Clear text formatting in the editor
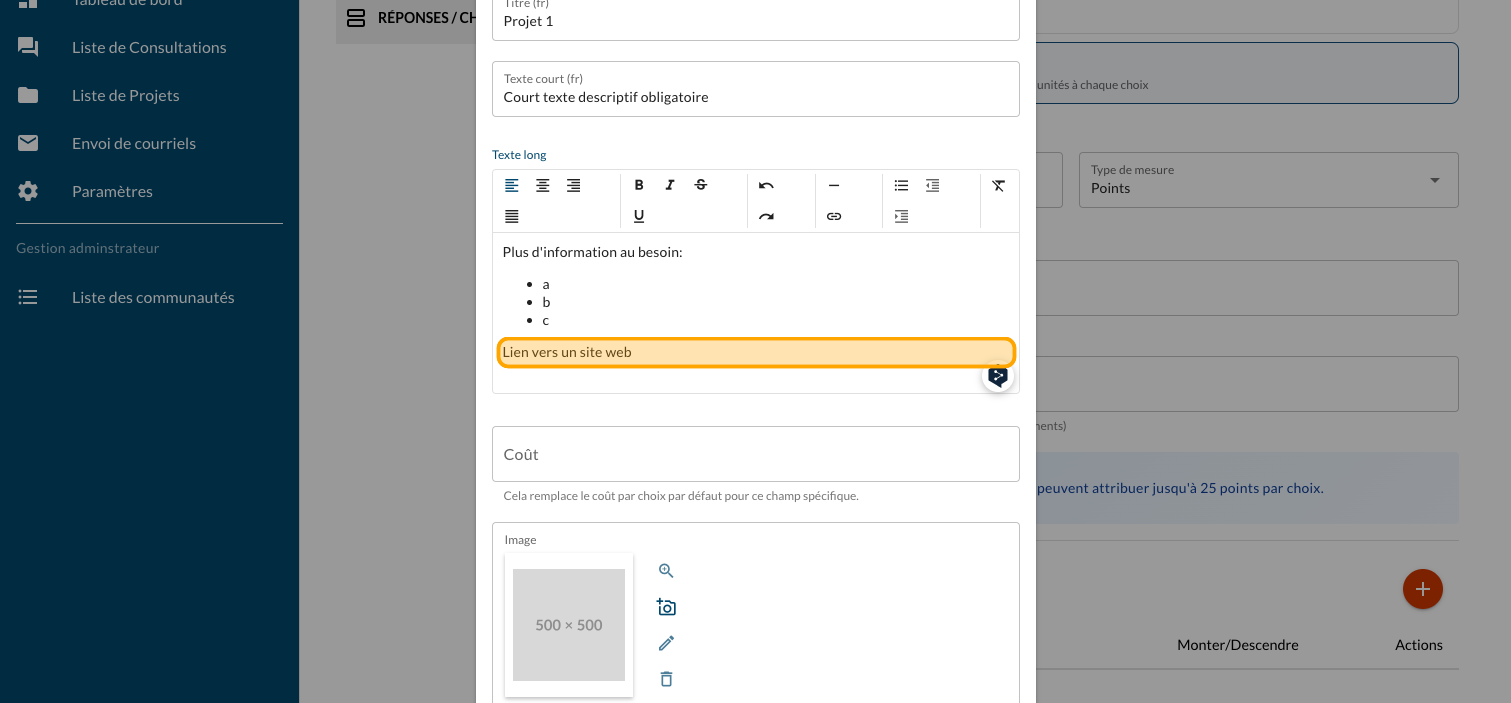The width and height of the screenshot is (1511, 703). tap(998, 185)
